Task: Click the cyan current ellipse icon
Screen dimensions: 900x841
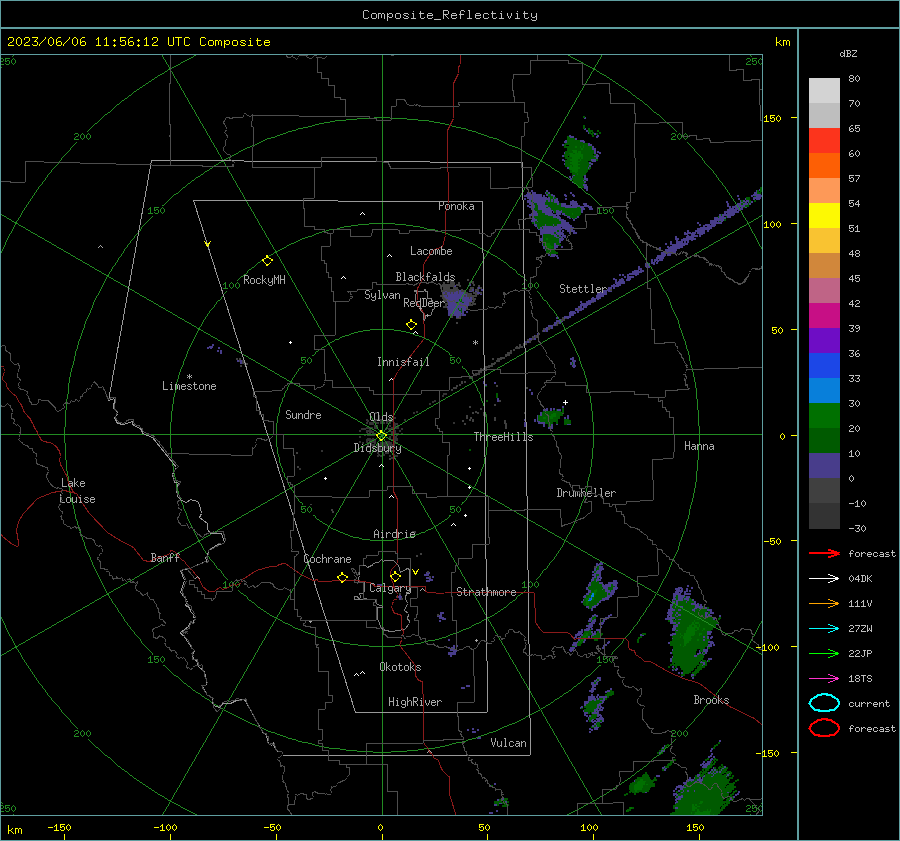Action: (824, 703)
